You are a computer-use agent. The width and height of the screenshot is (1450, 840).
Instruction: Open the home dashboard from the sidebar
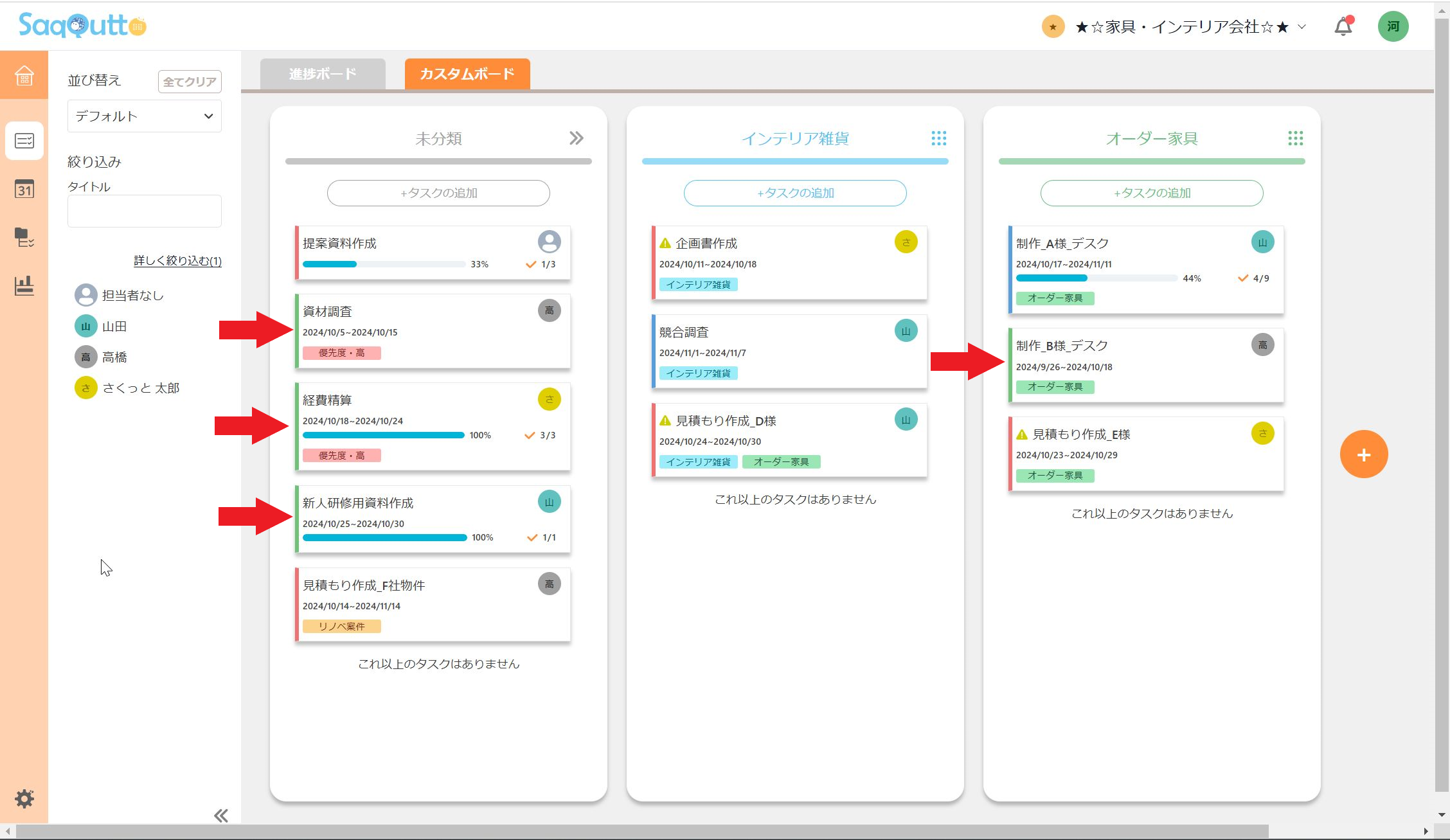coord(24,76)
